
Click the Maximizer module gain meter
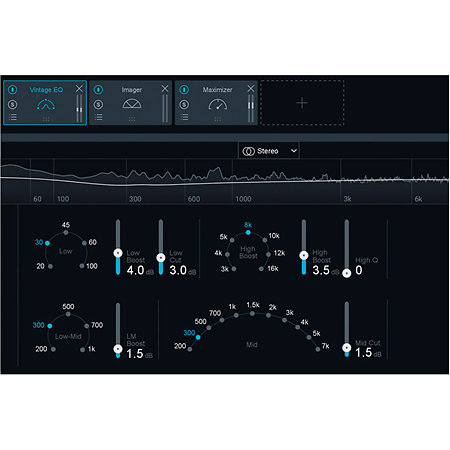click(251, 109)
